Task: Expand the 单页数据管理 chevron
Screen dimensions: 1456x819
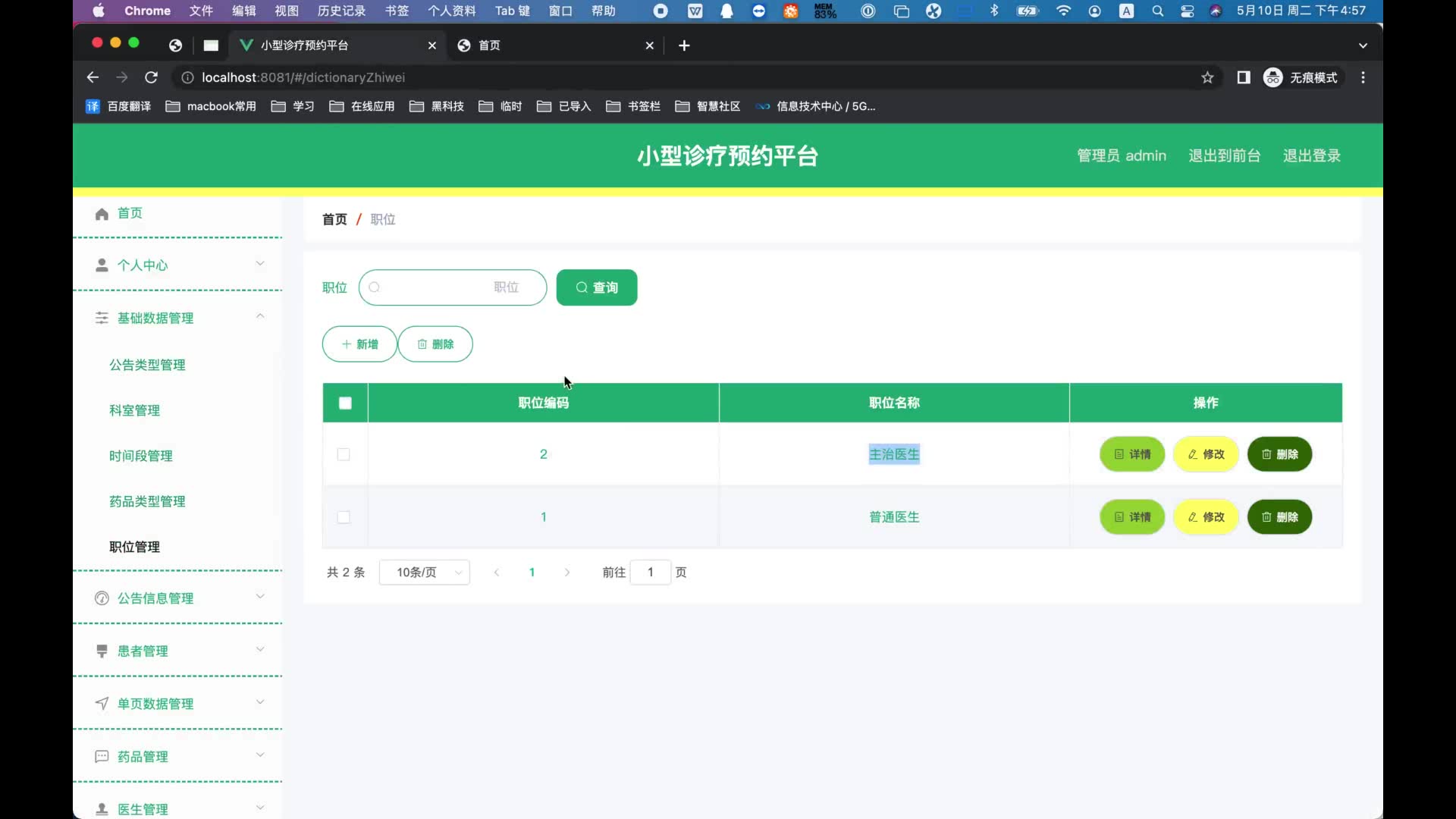Action: tap(260, 702)
